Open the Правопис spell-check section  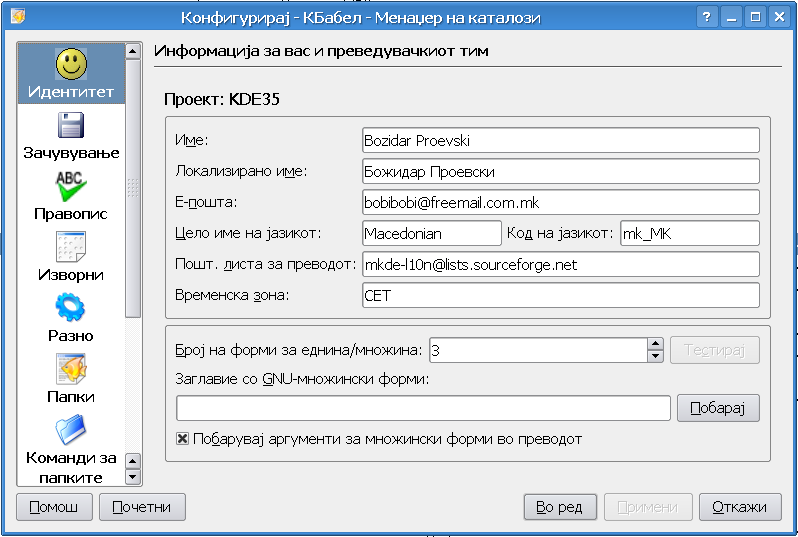point(71,196)
